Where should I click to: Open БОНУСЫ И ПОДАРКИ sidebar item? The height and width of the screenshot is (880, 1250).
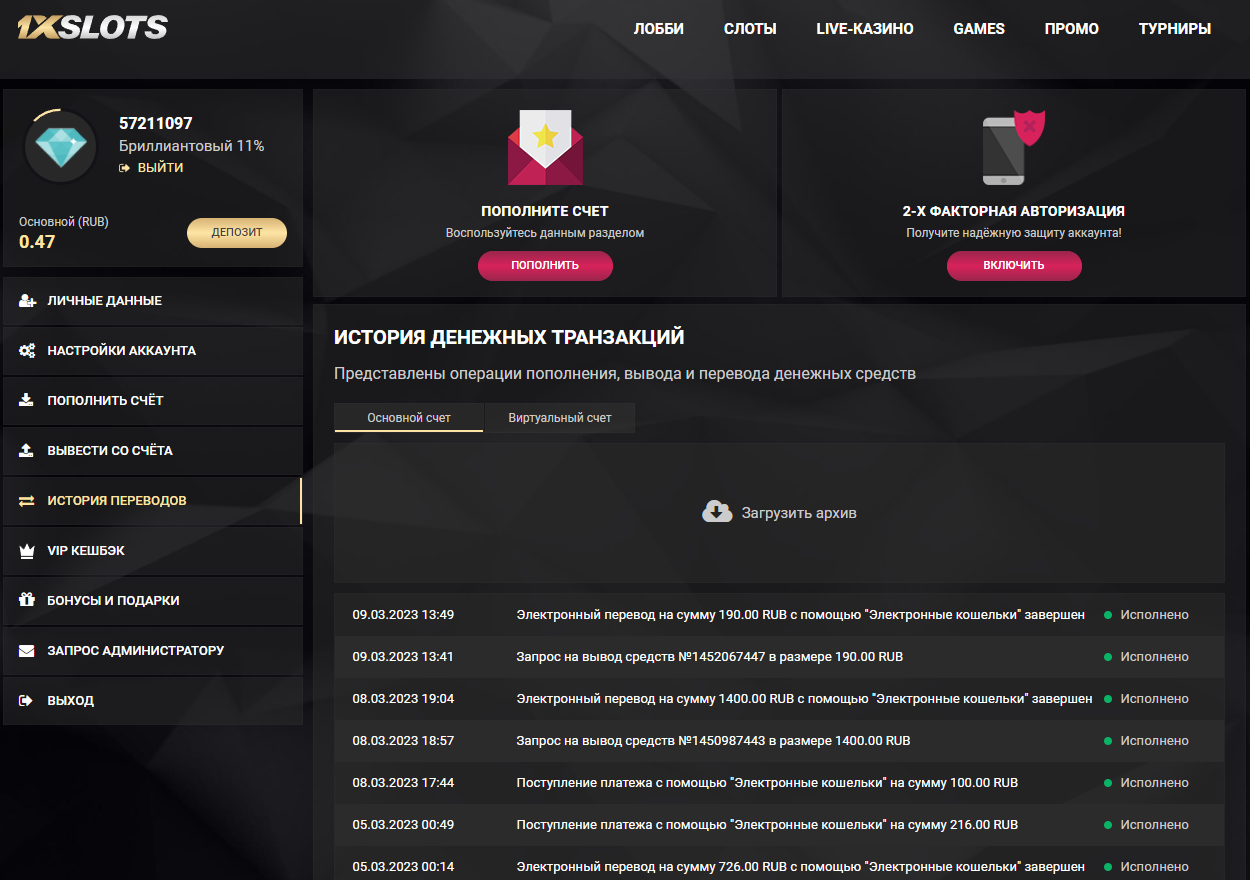tap(152, 601)
